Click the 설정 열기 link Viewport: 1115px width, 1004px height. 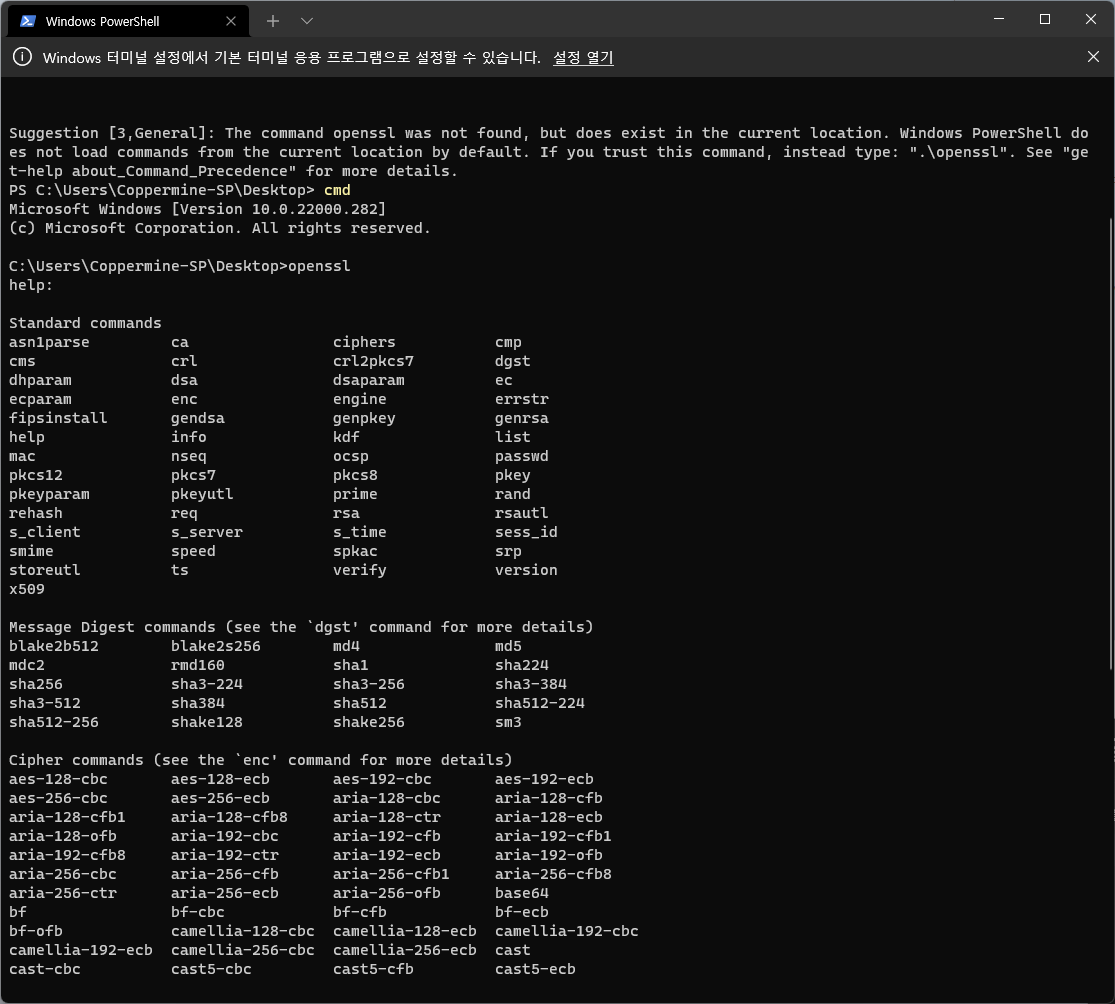(x=583, y=58)
